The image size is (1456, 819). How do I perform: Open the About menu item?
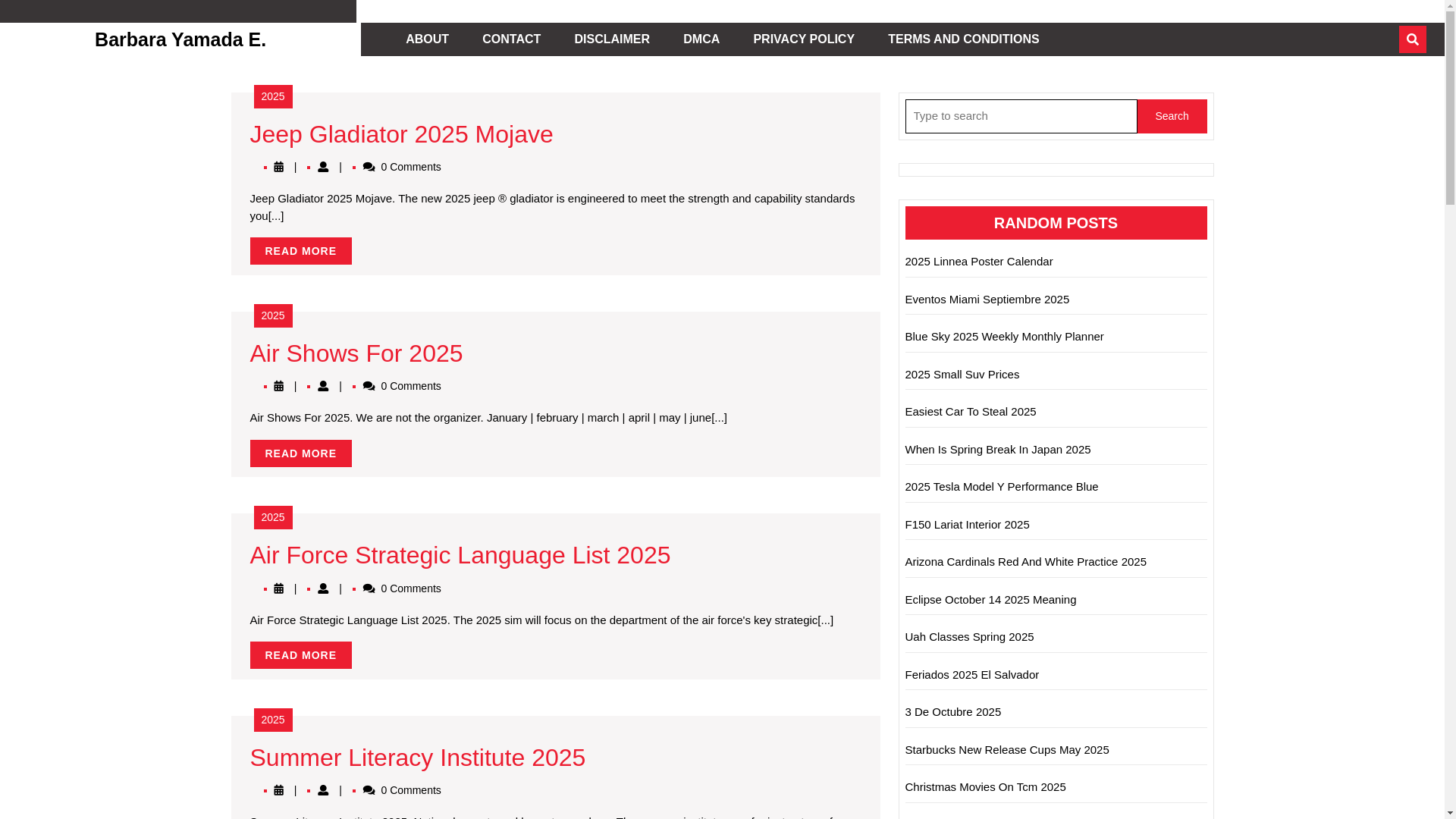(427, 39)
